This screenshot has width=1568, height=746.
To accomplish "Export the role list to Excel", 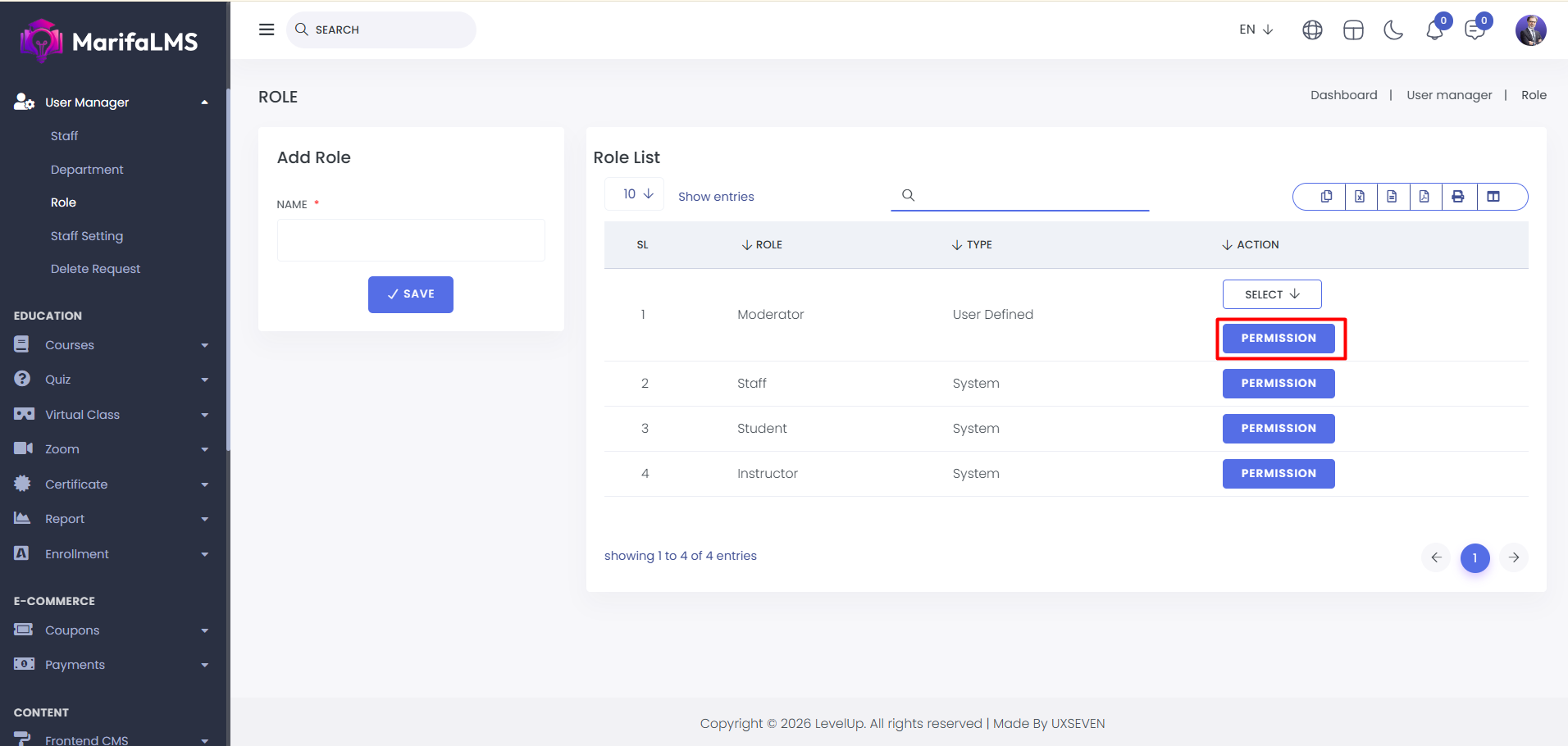I will point(1360,197).
